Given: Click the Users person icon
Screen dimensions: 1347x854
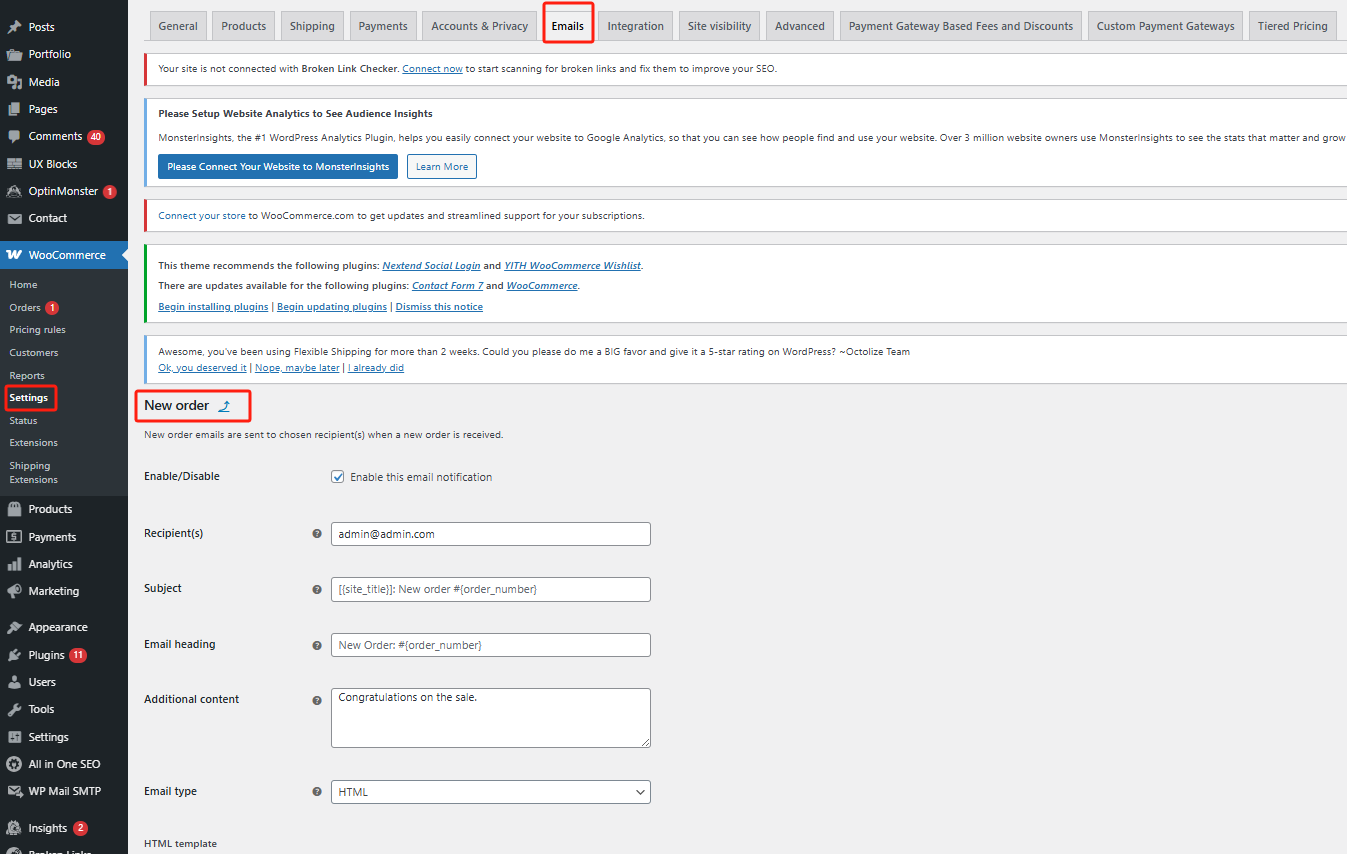Looking at the screenshot, I should coord(14,682).
